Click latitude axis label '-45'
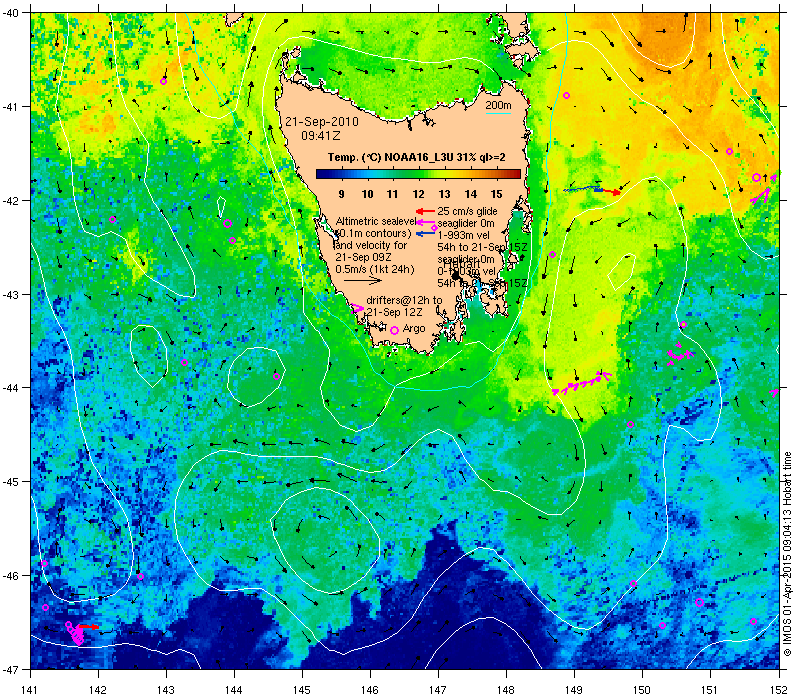Viewport: 800px width, 700px height. click(10, 482)
